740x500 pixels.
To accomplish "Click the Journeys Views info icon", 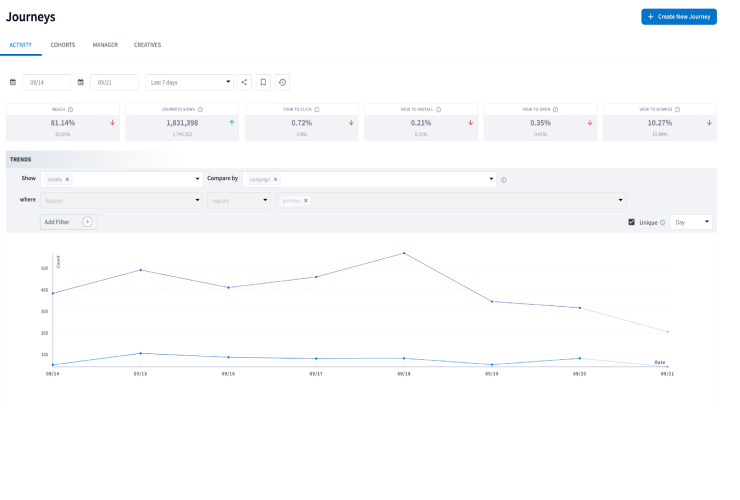I will pos(200,110).
